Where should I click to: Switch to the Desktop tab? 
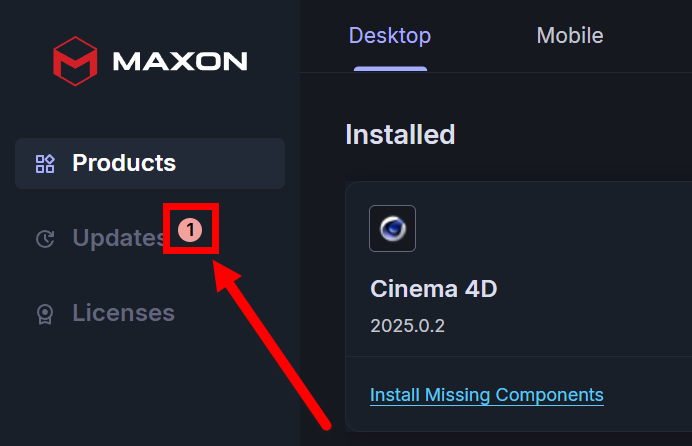tap(390, 36)
